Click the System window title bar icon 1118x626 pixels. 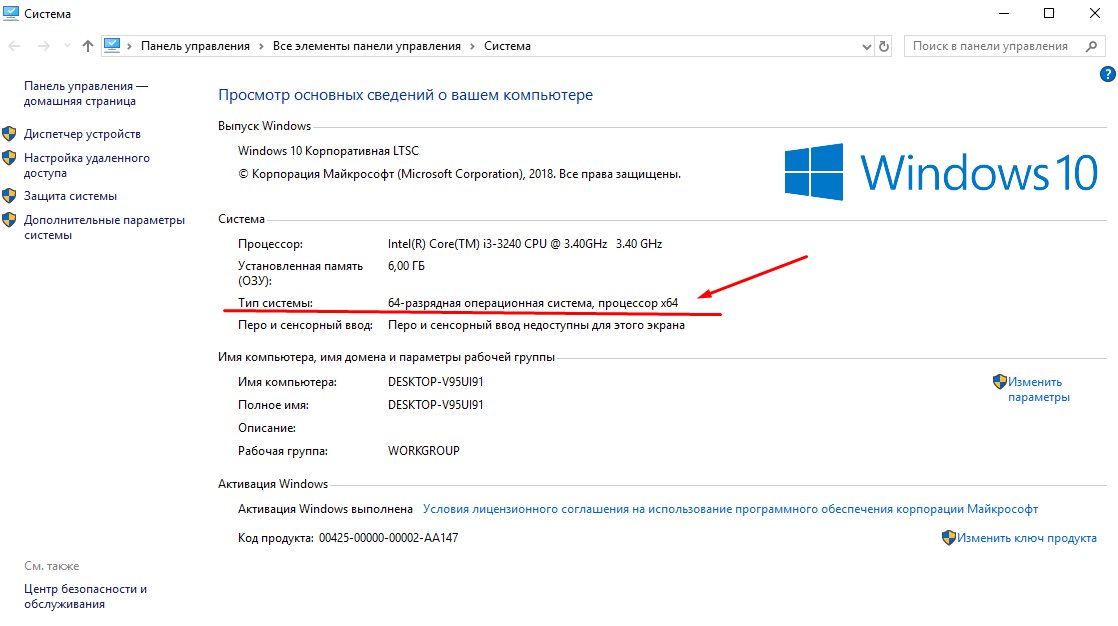tap(11, 13)
